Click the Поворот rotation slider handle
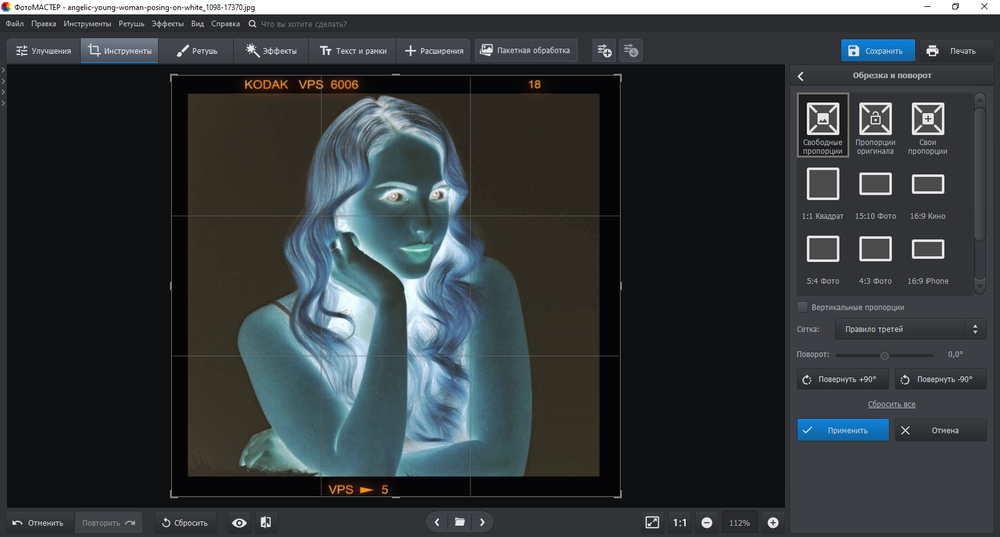The image size is (1000, 537). pos(884,355)
